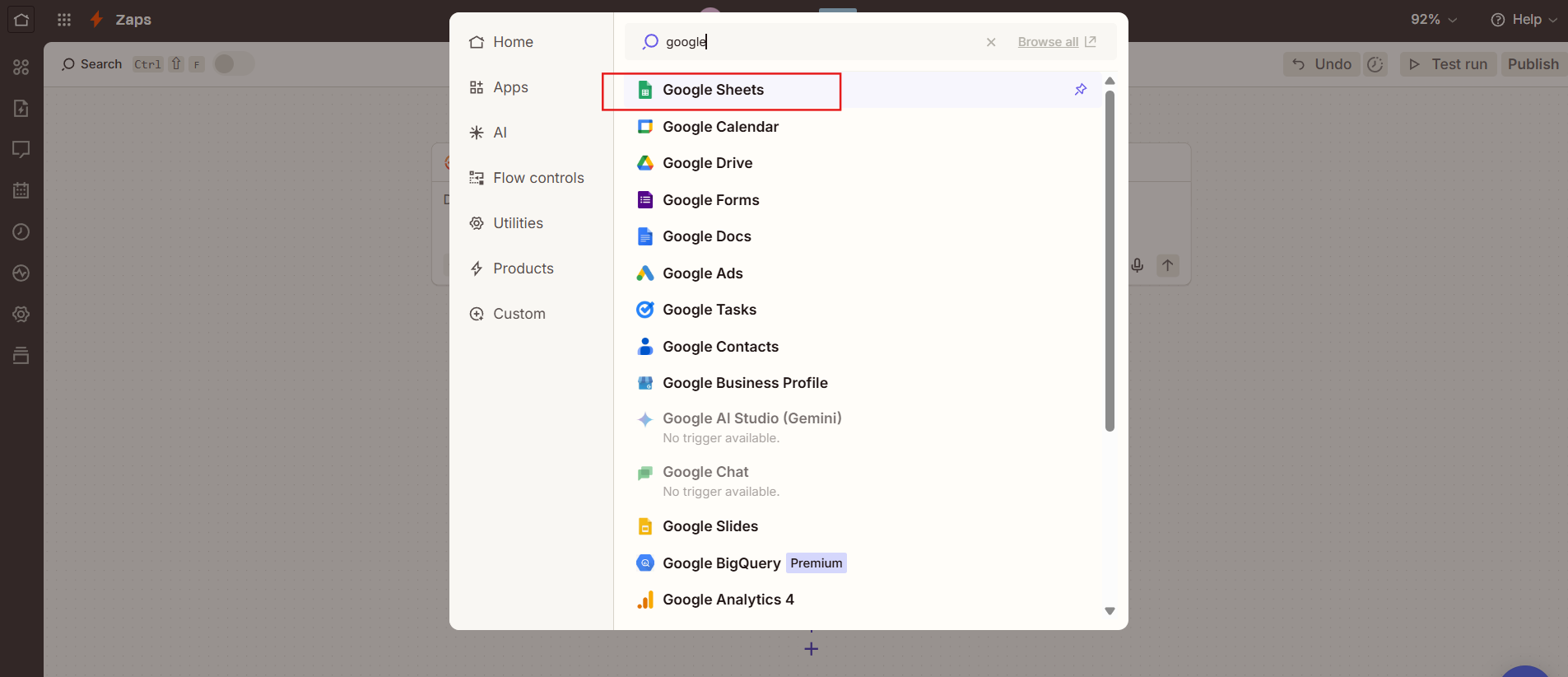Choose Google Ads from the list
Image resolution: width=1568 pixels, height=677 pixels.
tap(862, 273)
